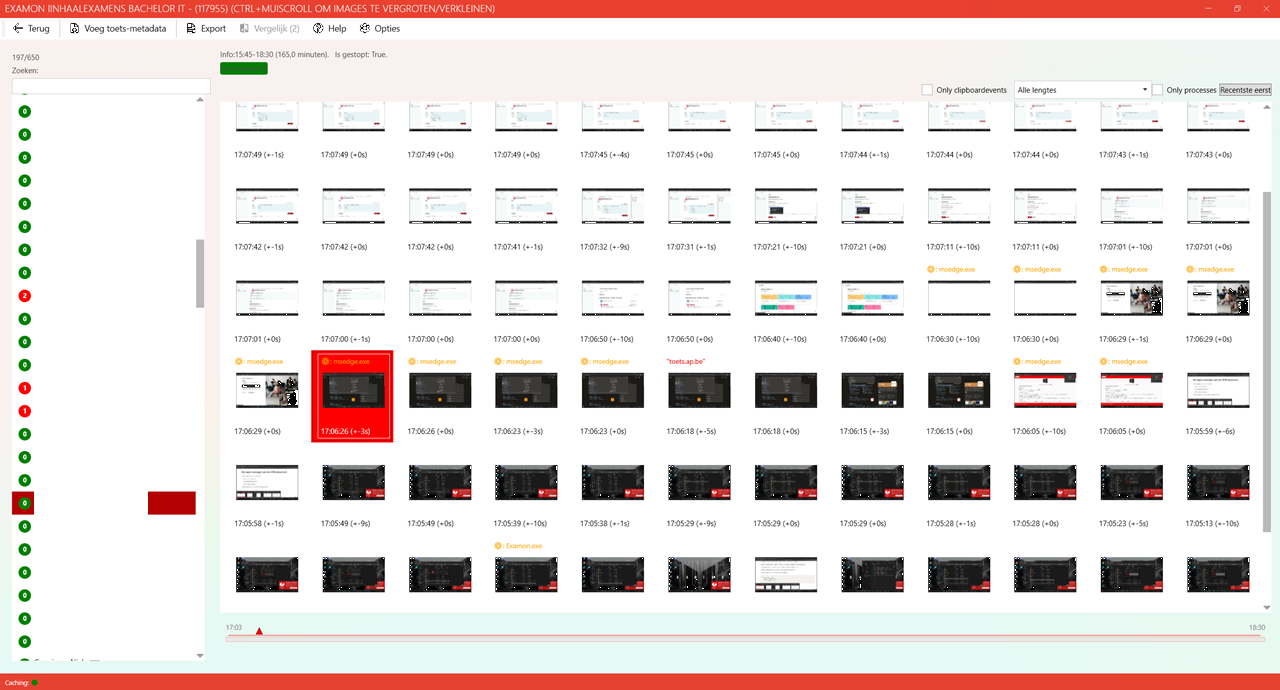
Task: Open Voeg toets-metadata from toolbar
Action: (117, 29)
